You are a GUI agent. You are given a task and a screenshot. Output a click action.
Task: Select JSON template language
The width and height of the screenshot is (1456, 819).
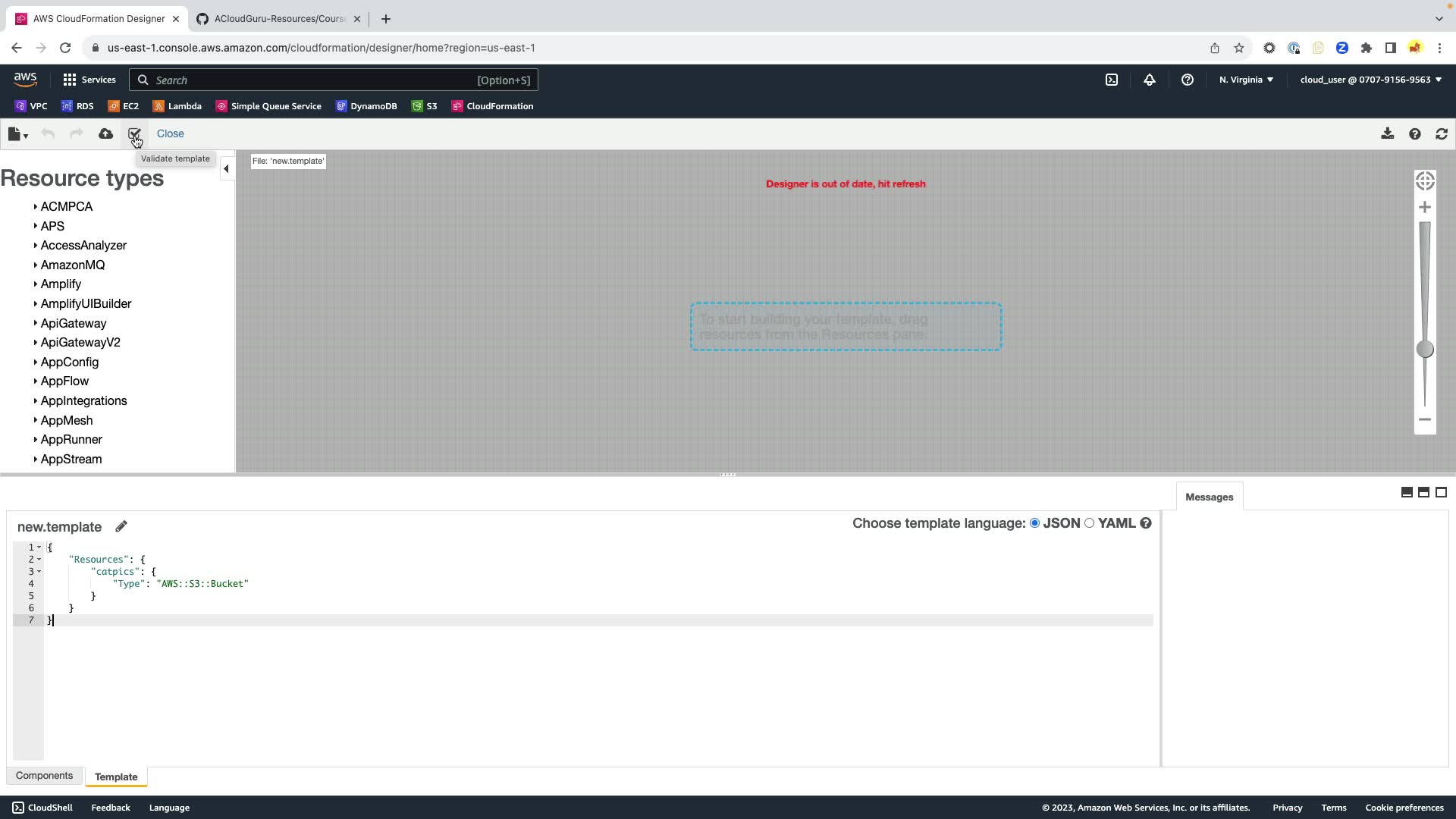point(1035,523)
